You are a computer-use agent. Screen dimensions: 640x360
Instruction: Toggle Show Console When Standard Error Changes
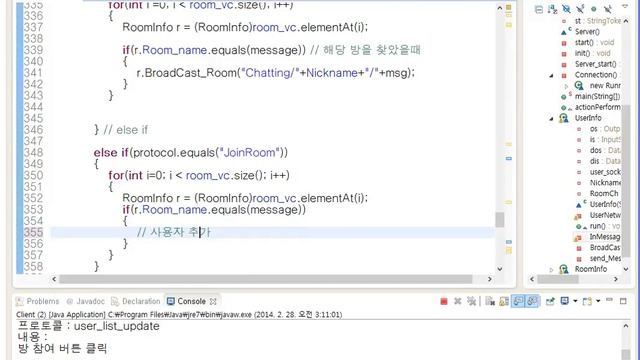click(x=532, y=301)
